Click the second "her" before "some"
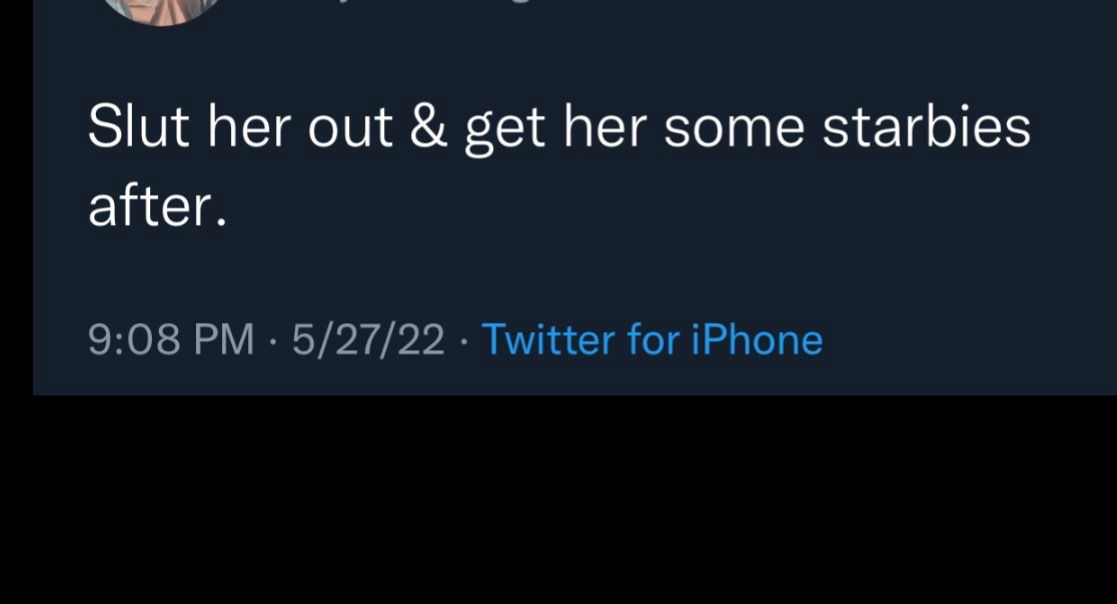The width and height of the screenshot is (1117, 604). click(x=603, y=130)
